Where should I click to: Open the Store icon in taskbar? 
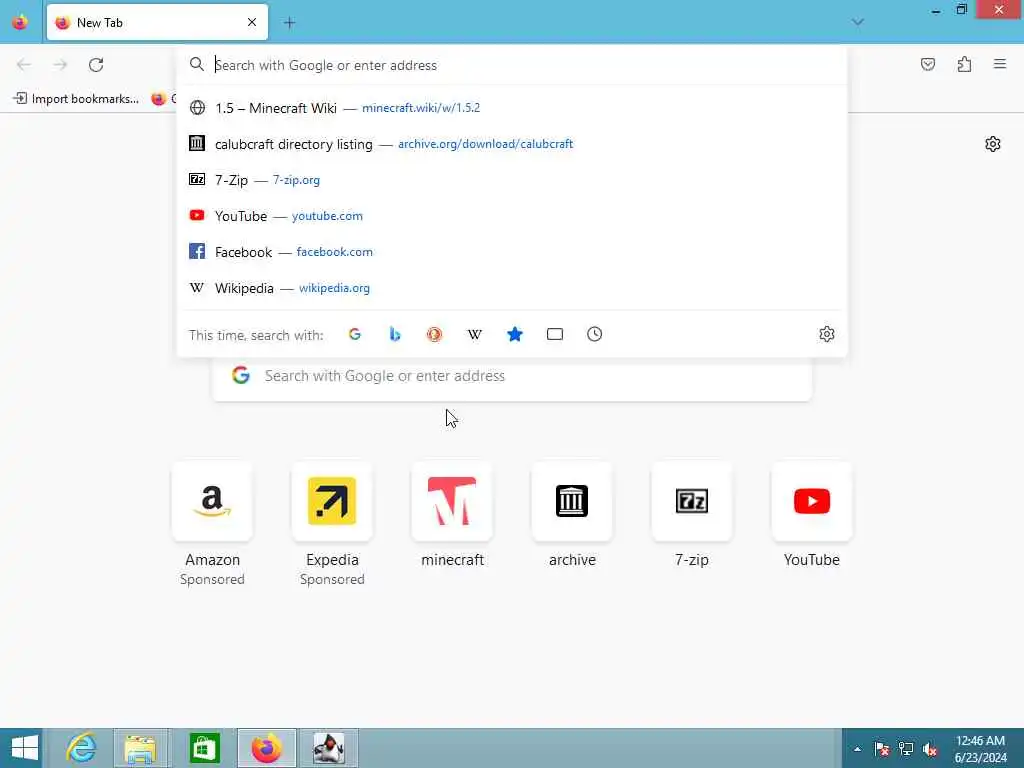point(204,748)
